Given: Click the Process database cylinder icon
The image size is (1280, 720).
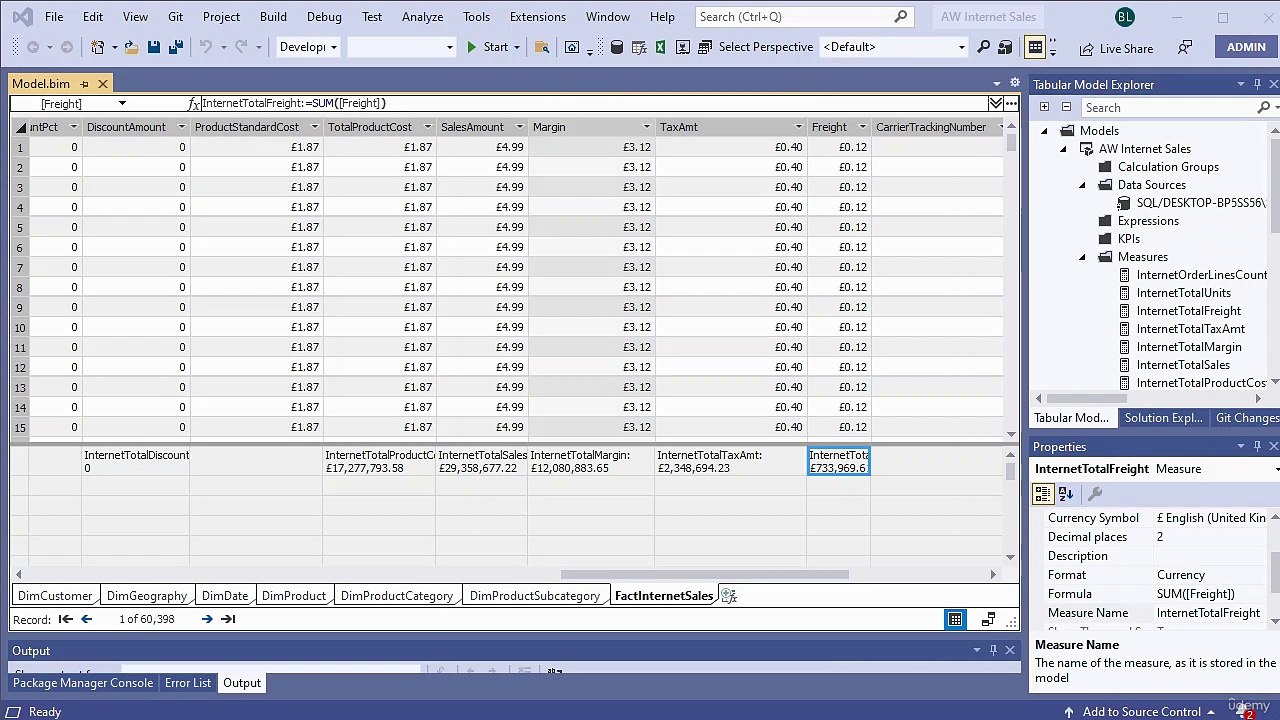Looking at the screenshot, I should 617,47.
